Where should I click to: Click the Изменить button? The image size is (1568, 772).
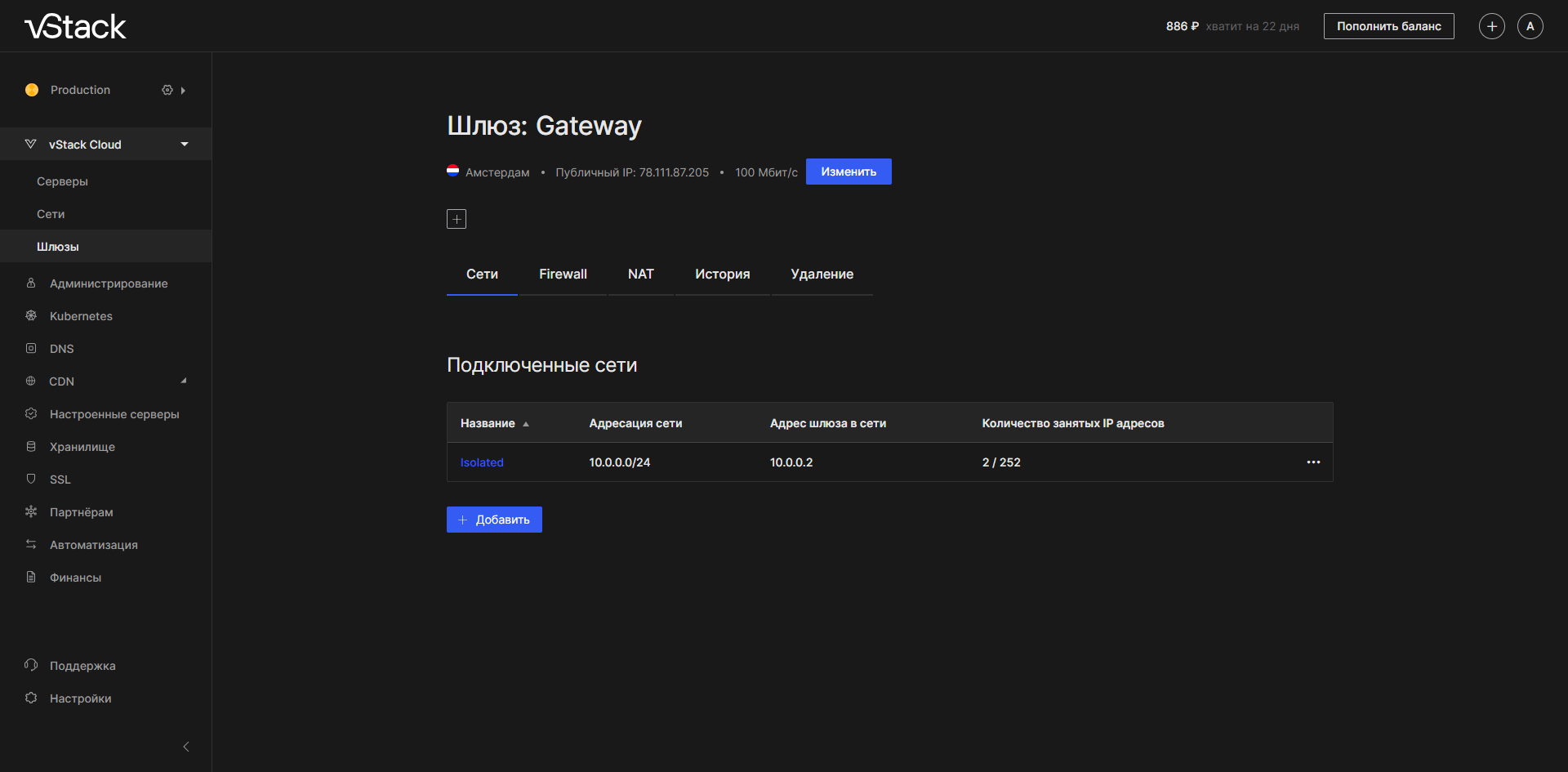(x=848, y=172)
